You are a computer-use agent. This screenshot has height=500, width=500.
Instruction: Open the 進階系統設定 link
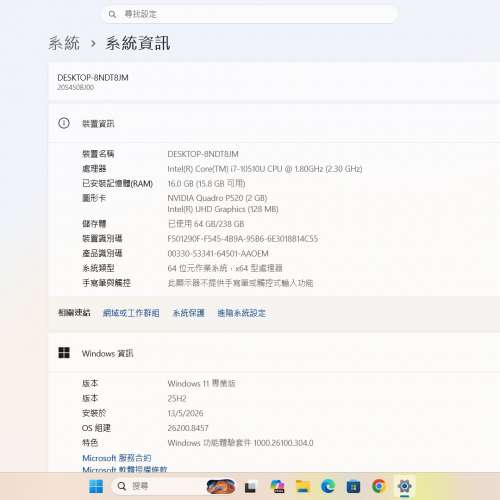click(x=241, y=313)
